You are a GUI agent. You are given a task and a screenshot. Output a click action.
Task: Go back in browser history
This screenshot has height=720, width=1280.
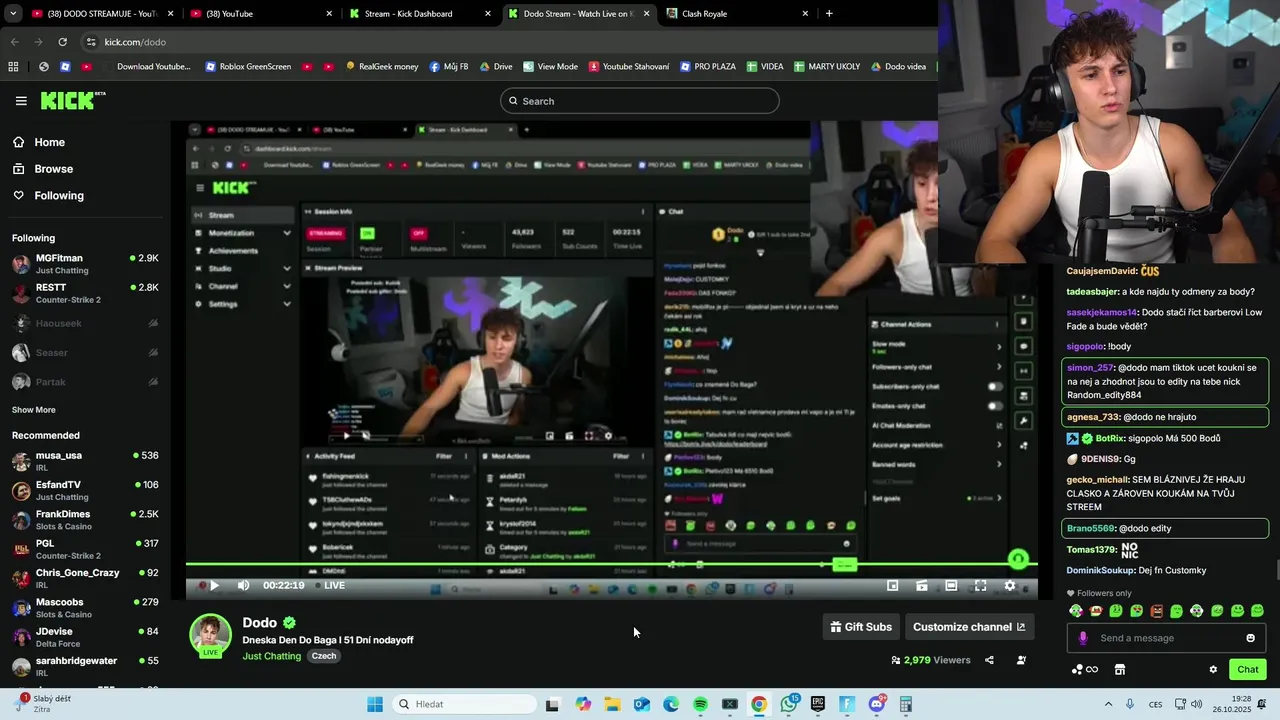click(x=14, y=42)
